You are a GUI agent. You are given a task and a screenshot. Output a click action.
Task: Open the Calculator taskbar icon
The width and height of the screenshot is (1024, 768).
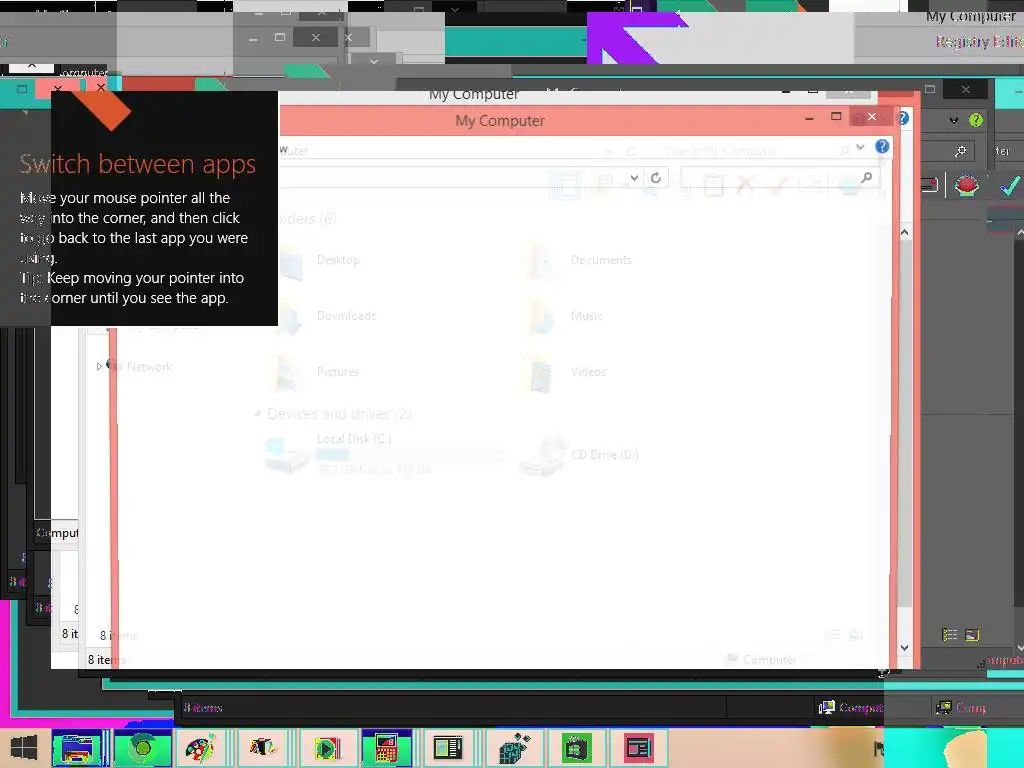(x=385, y=748)
